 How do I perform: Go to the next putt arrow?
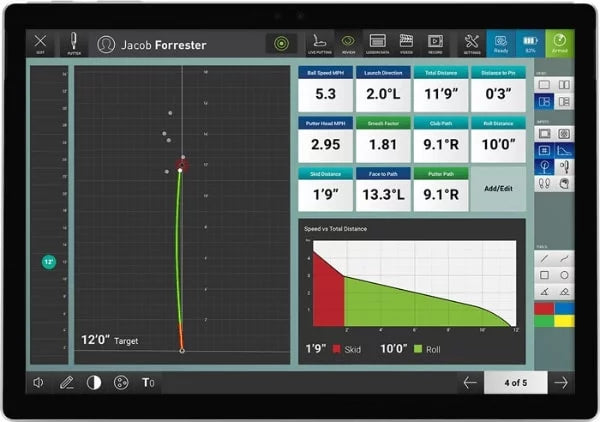click(x=561, y=382)
